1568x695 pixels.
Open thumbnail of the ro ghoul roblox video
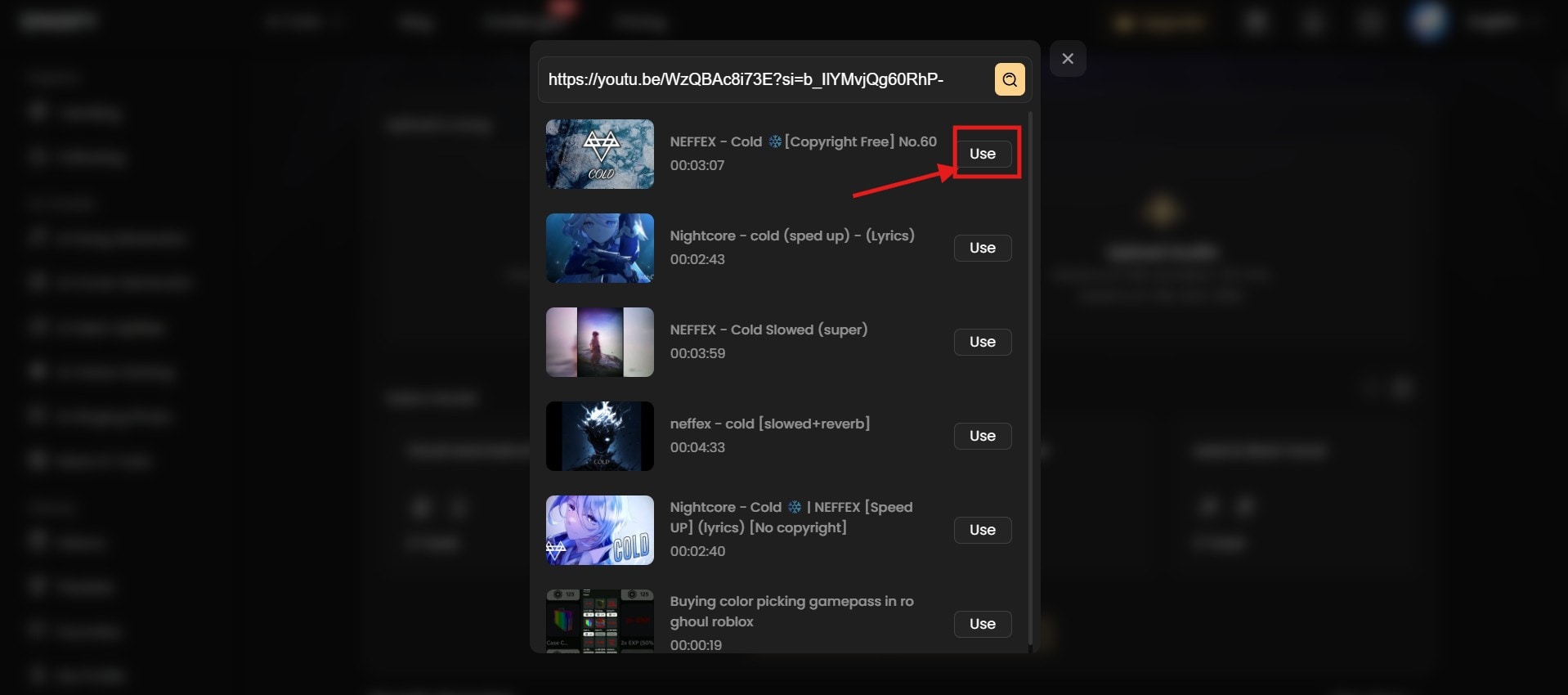coord(600,621)
